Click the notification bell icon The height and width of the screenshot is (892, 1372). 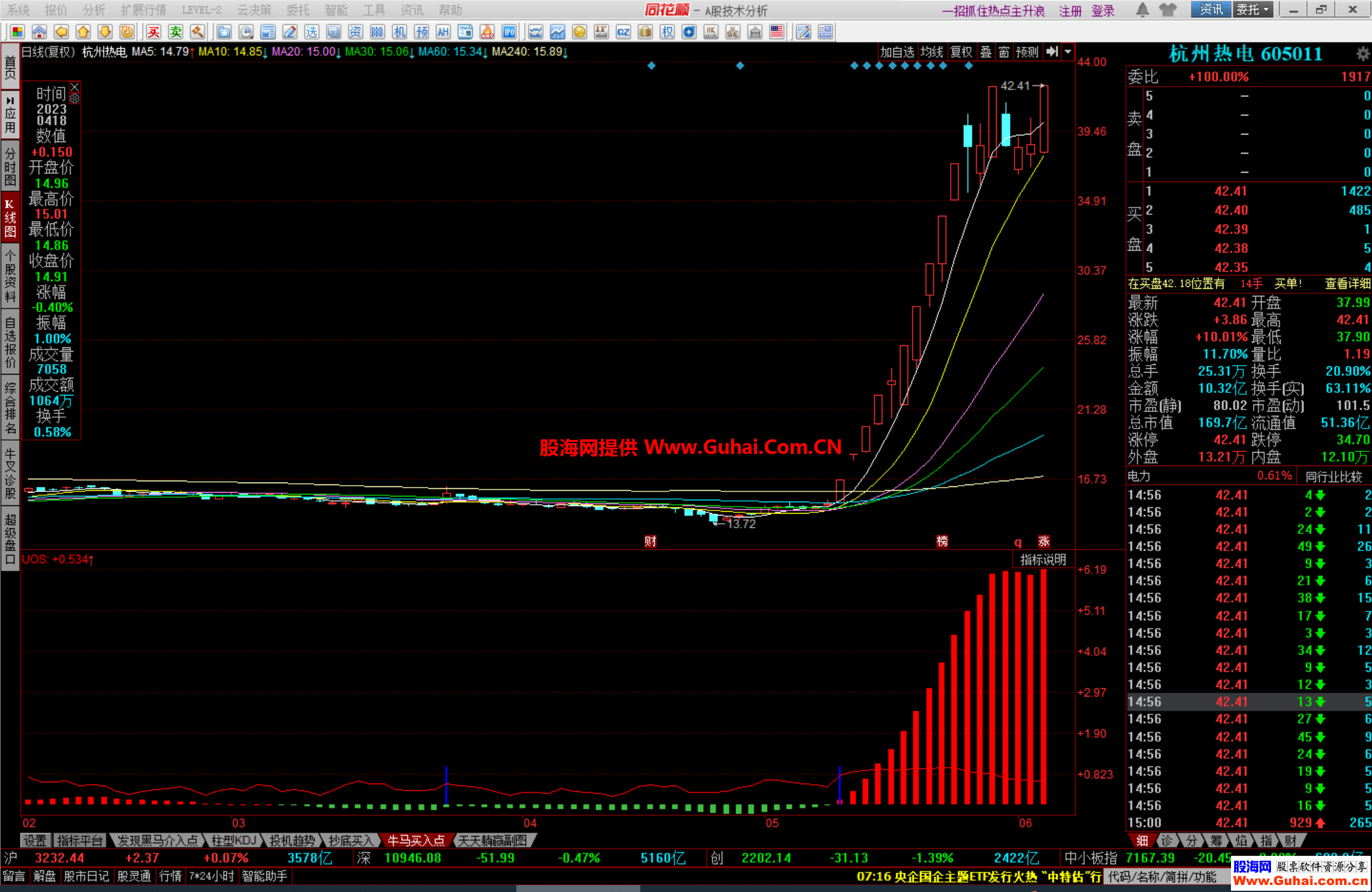point(1143,10)
